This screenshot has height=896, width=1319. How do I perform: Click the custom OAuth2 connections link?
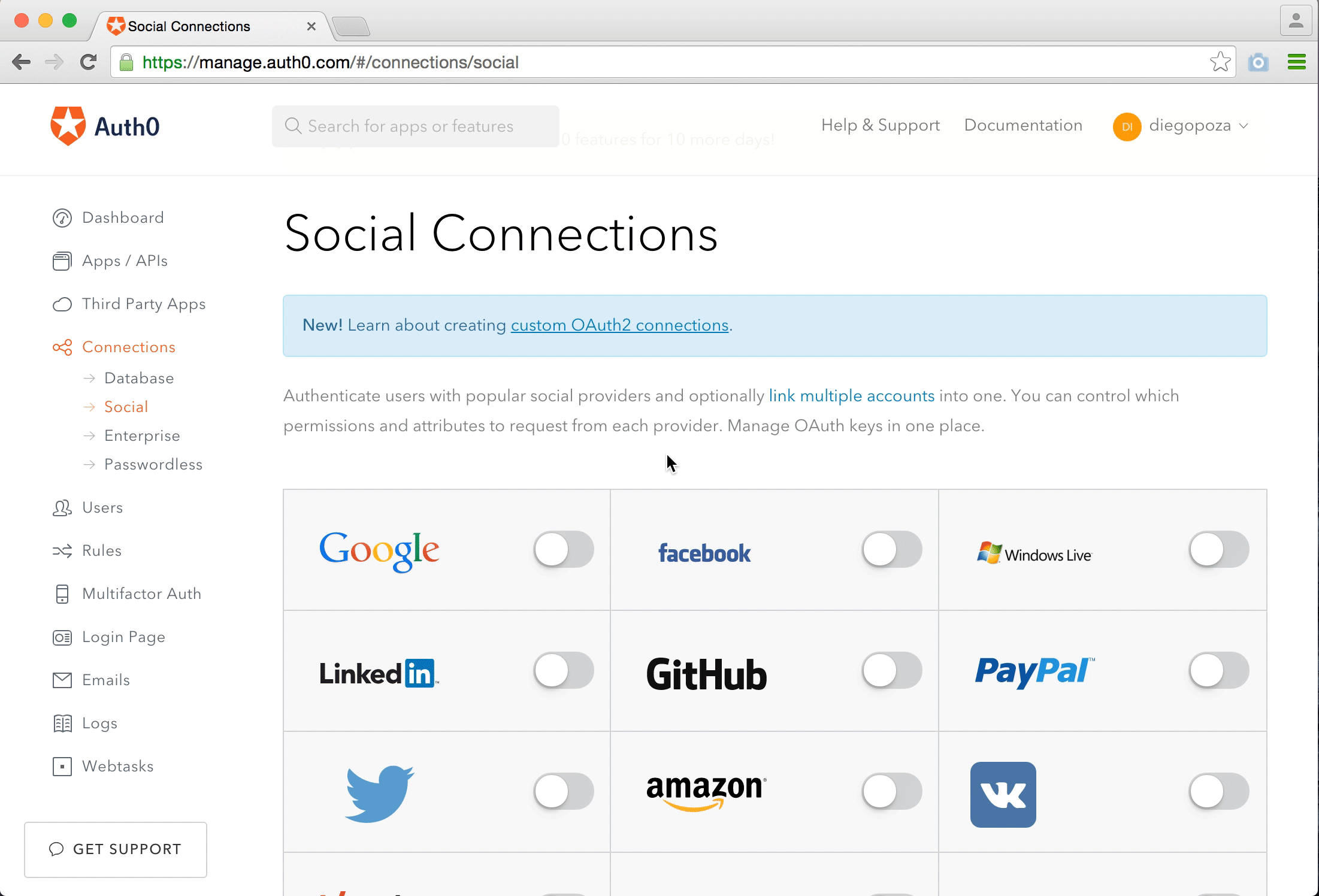point(618,325)
